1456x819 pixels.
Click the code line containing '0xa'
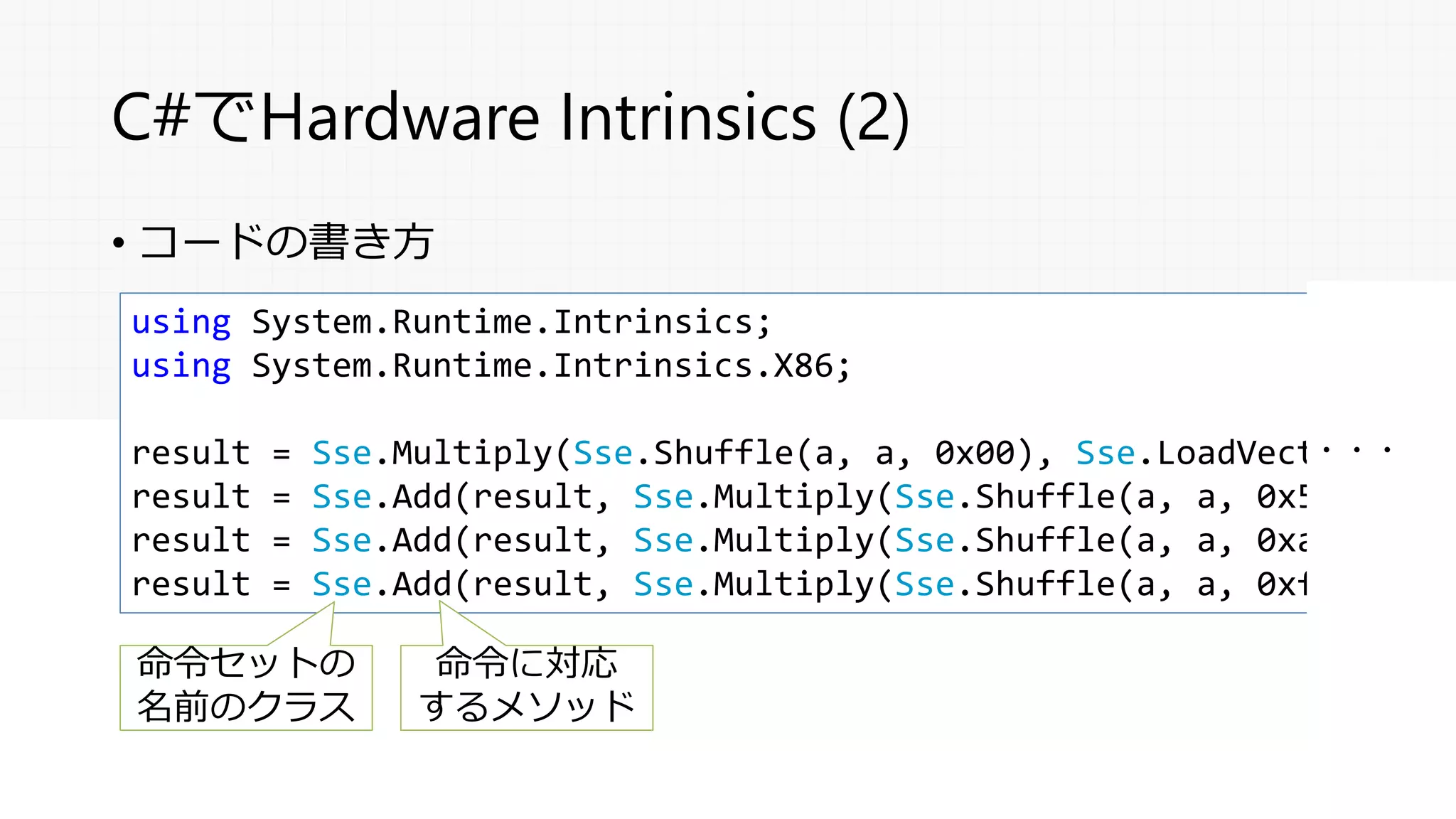coord(719,541)
